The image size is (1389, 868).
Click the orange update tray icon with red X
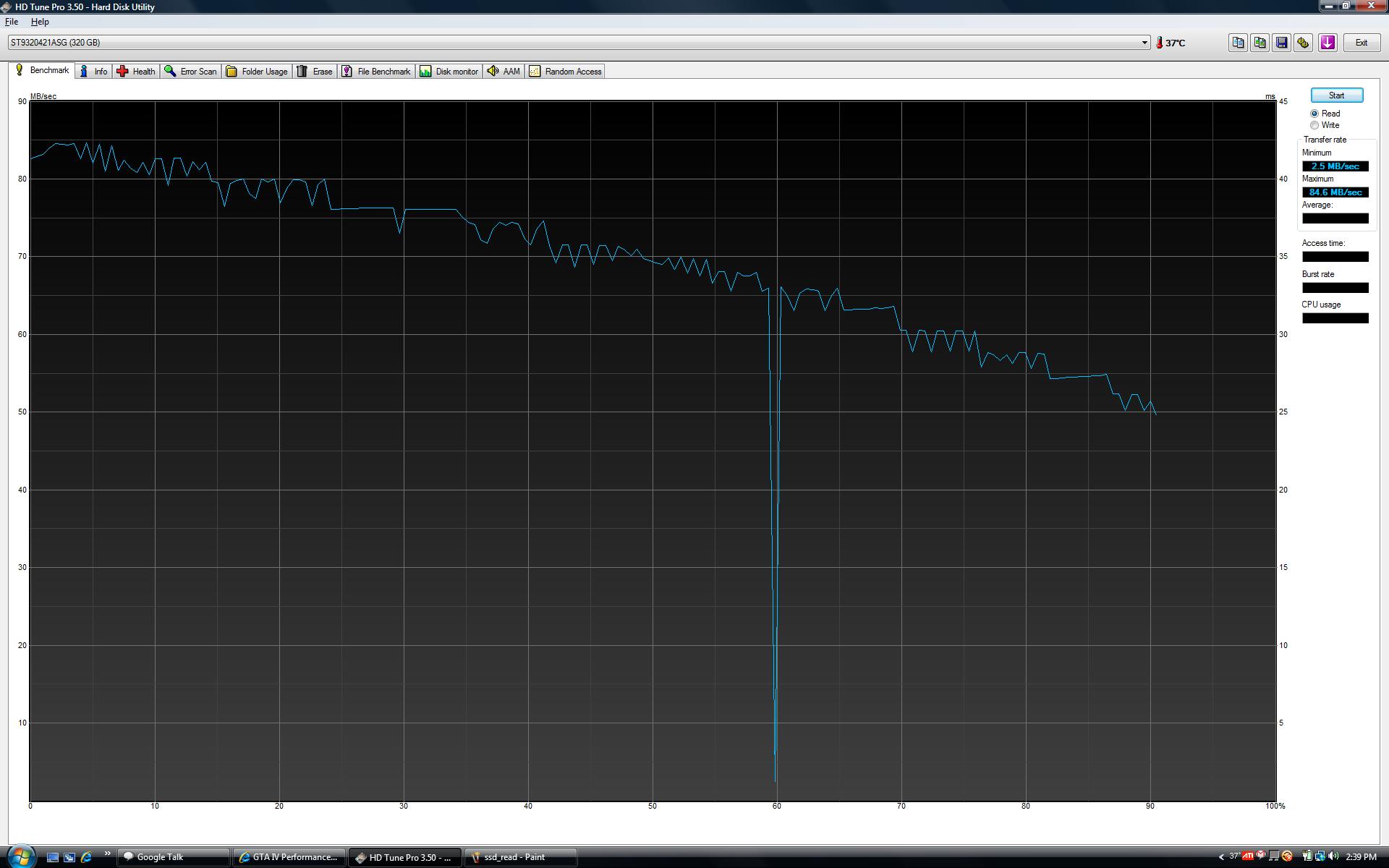click(x=1287, y=856)
